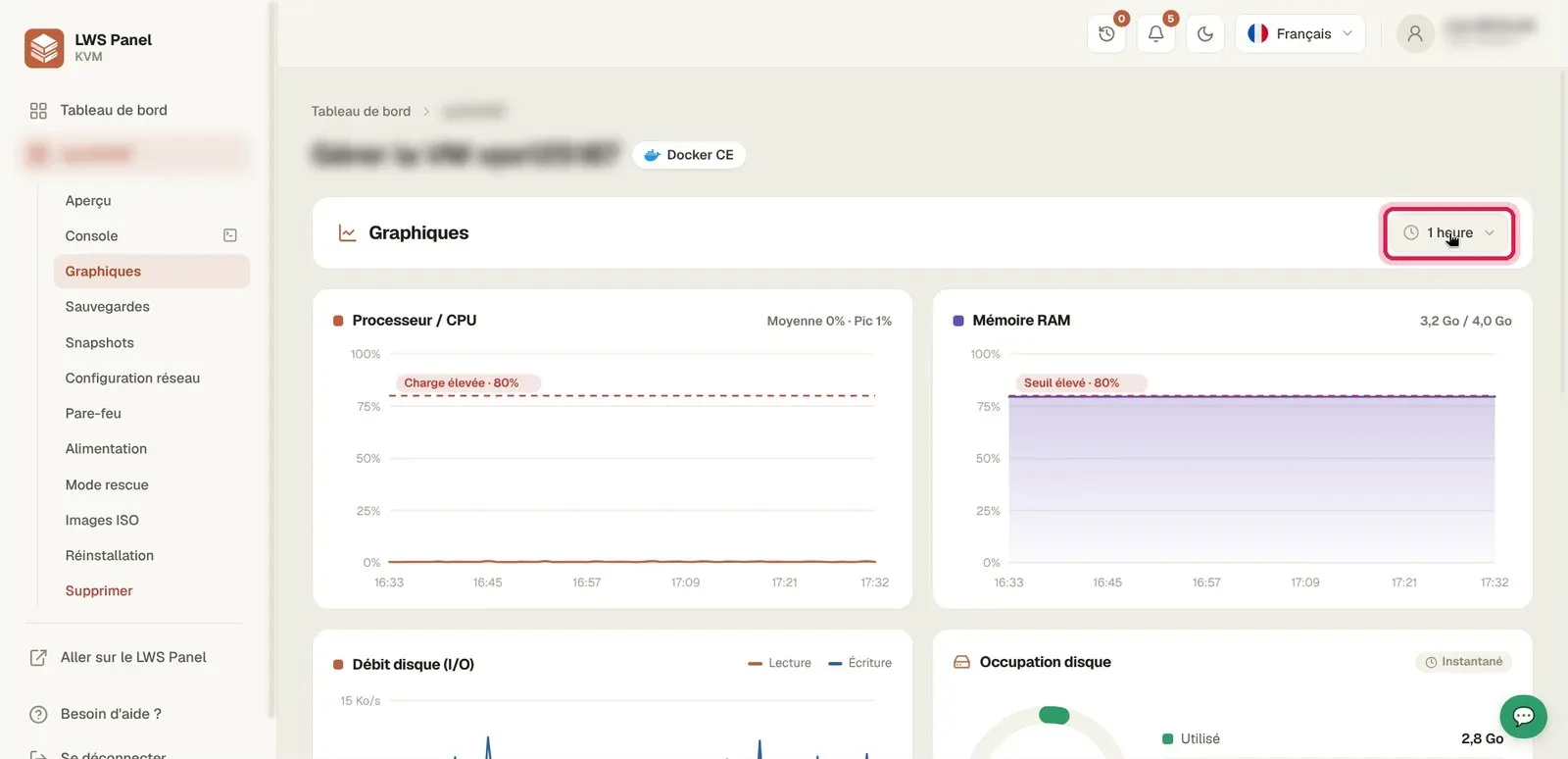Screen dimensions: 1568x759
Task: Click the Instantané badge
Action: pyautogui.click(x=1463, y=662)
